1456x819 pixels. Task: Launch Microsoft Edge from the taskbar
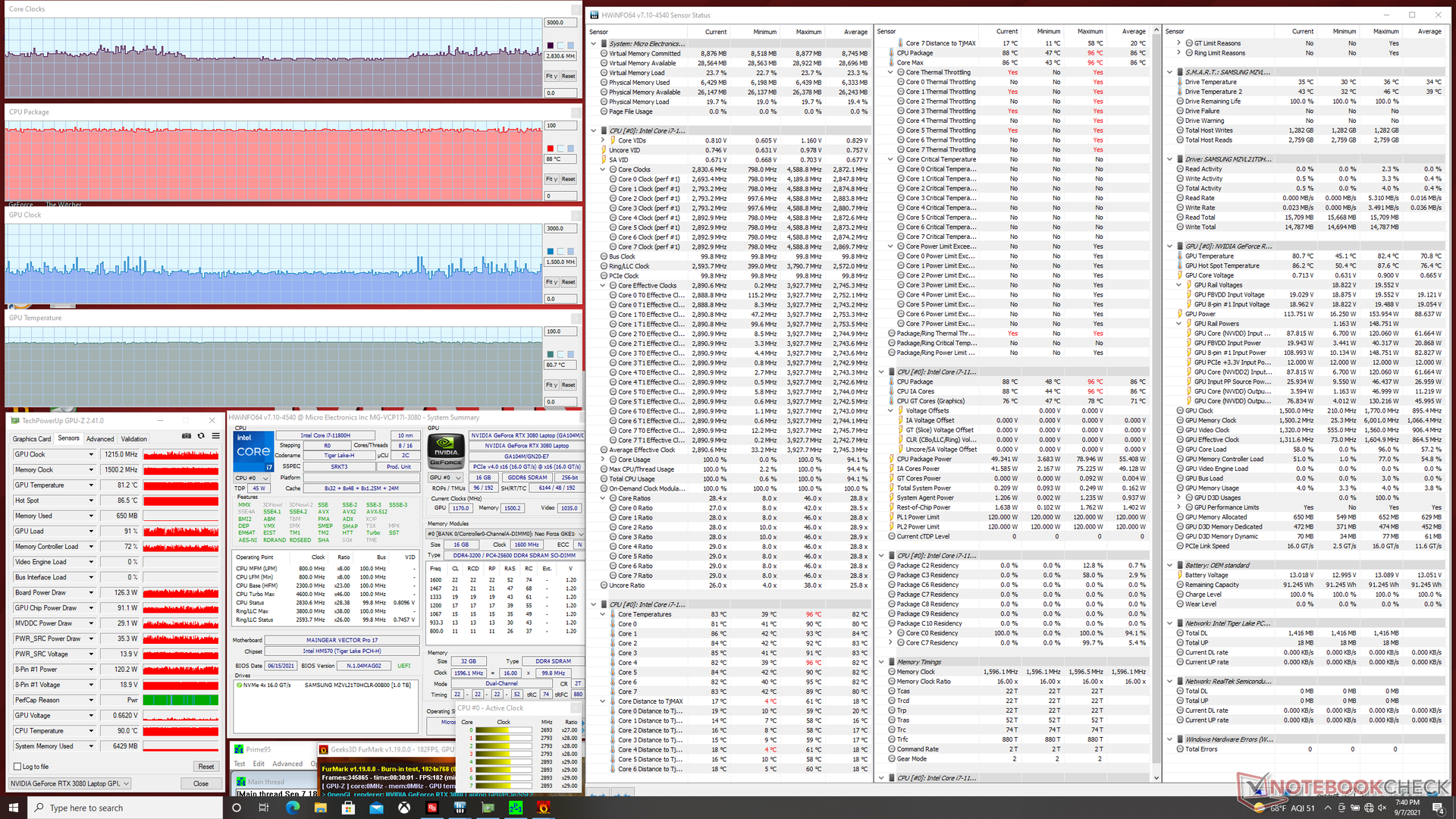(x=292, y=808)
